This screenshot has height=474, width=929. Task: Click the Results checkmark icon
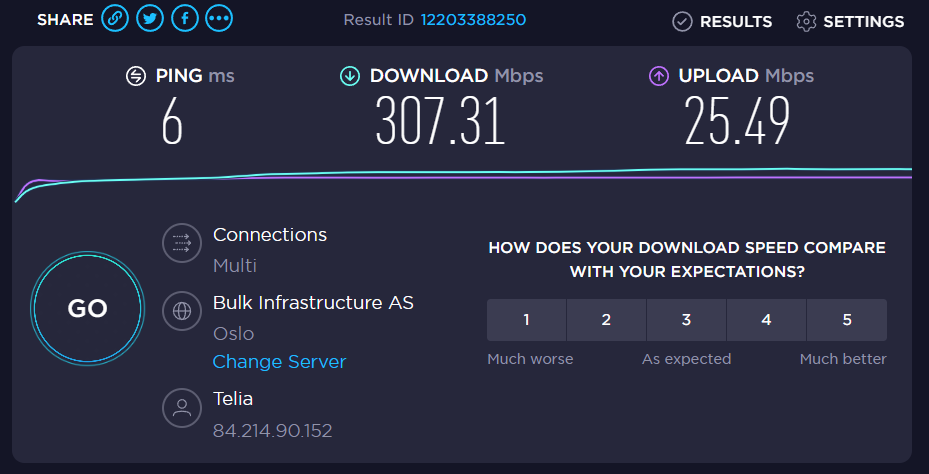[682, 21]
